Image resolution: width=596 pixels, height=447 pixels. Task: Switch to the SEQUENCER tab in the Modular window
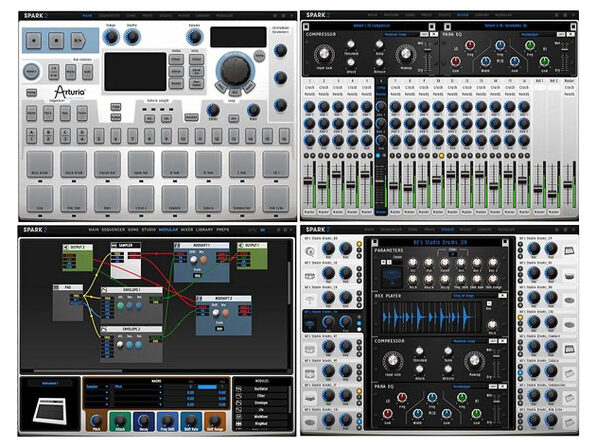(113, 230)
